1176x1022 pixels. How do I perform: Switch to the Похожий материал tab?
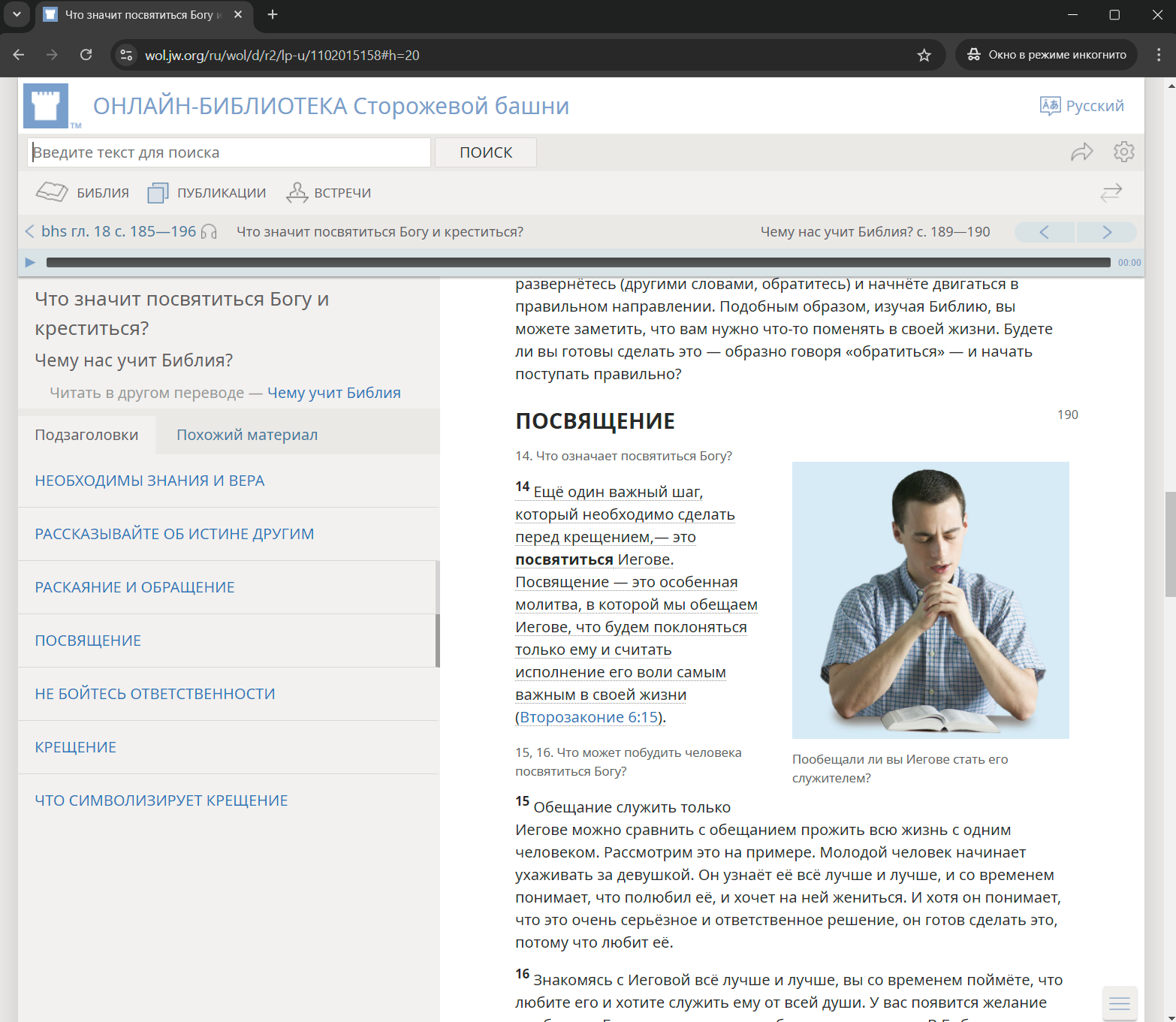(x=247, y=435)
